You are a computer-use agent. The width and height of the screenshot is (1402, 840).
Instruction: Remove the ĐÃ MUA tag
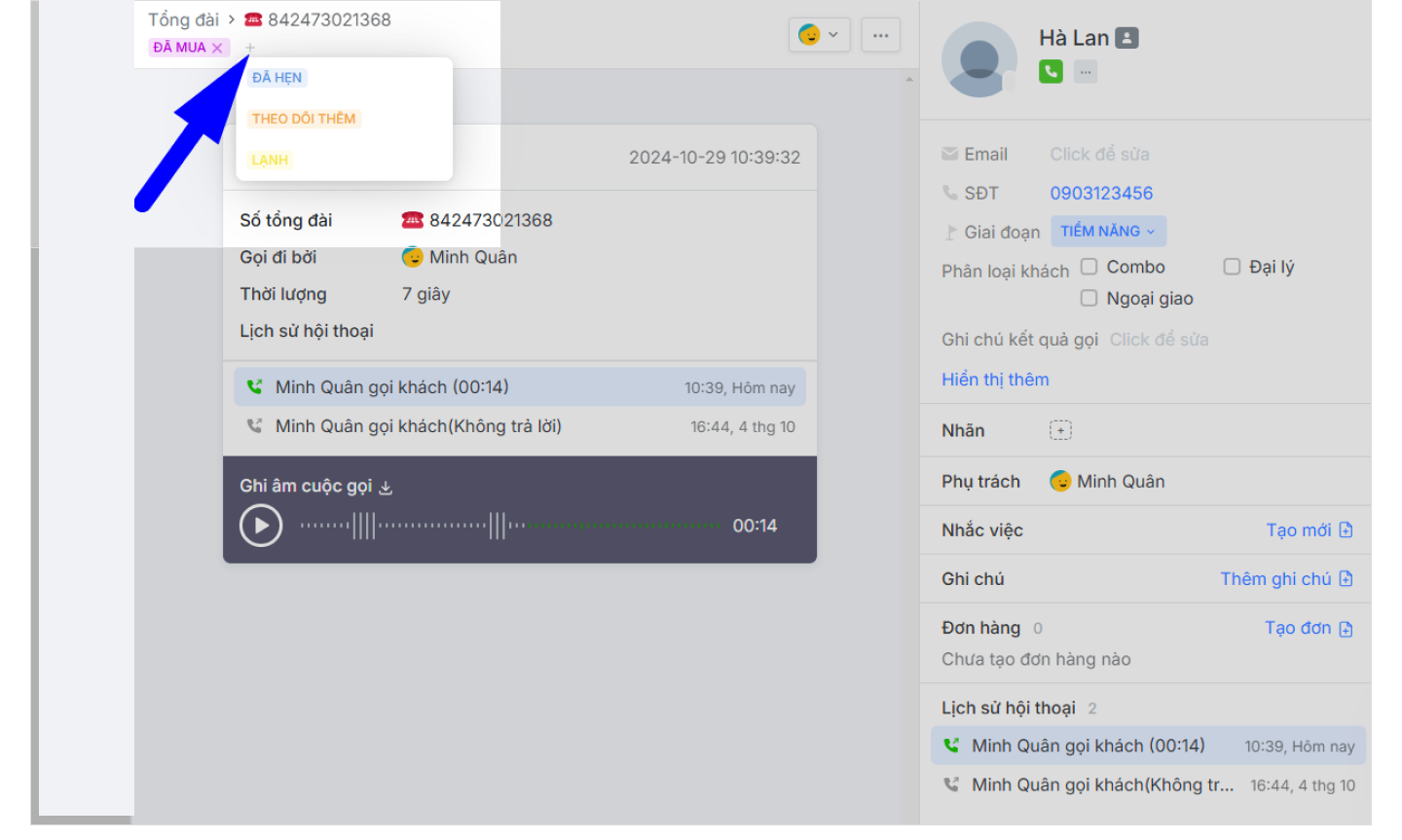coord(217,48)
